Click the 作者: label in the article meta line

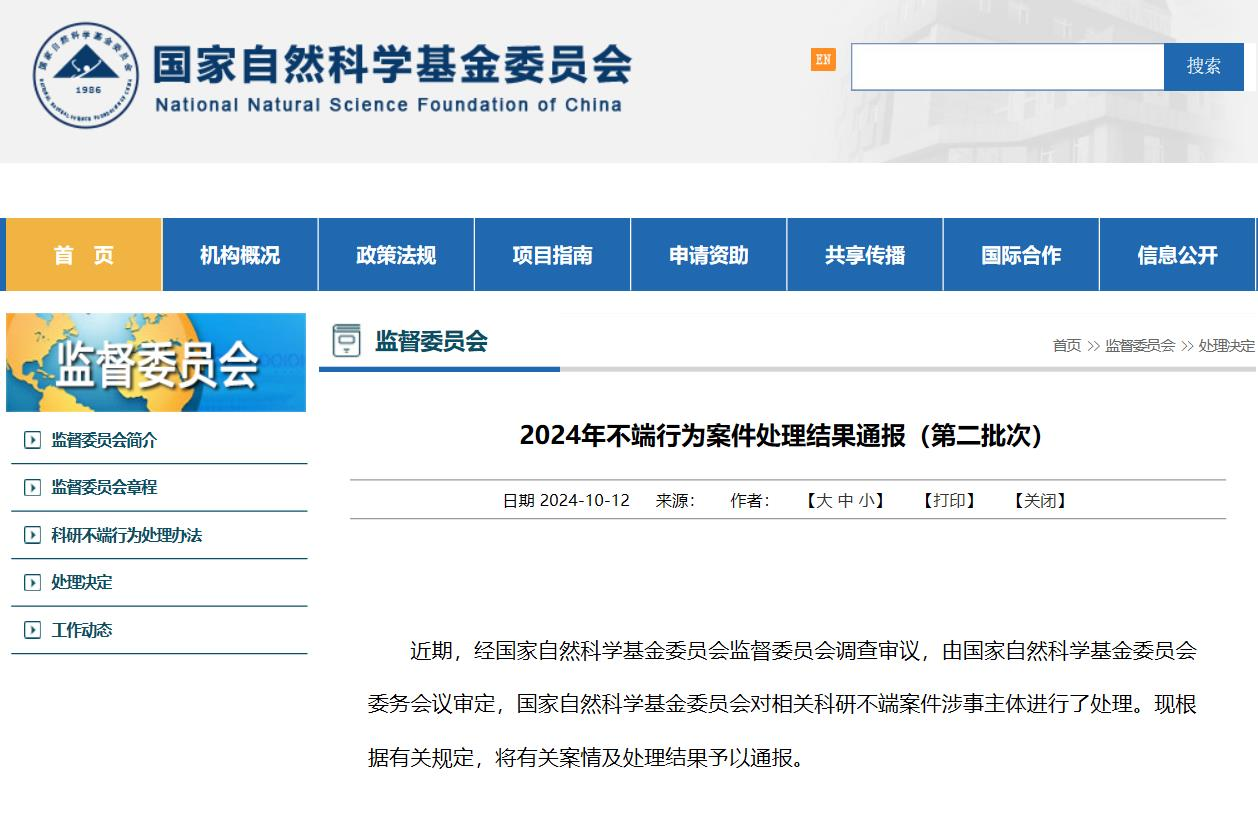tap(750, 500)
